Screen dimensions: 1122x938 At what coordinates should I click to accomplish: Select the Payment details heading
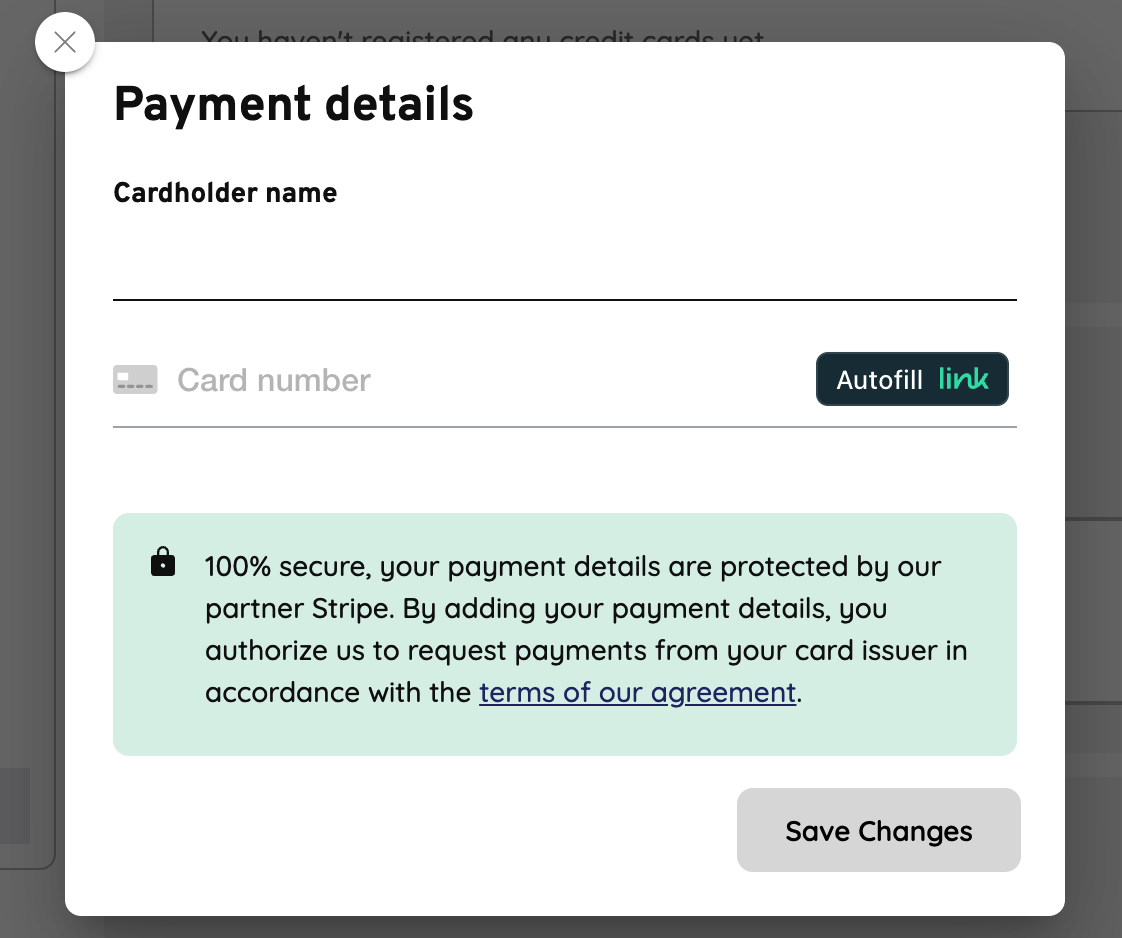294,103
